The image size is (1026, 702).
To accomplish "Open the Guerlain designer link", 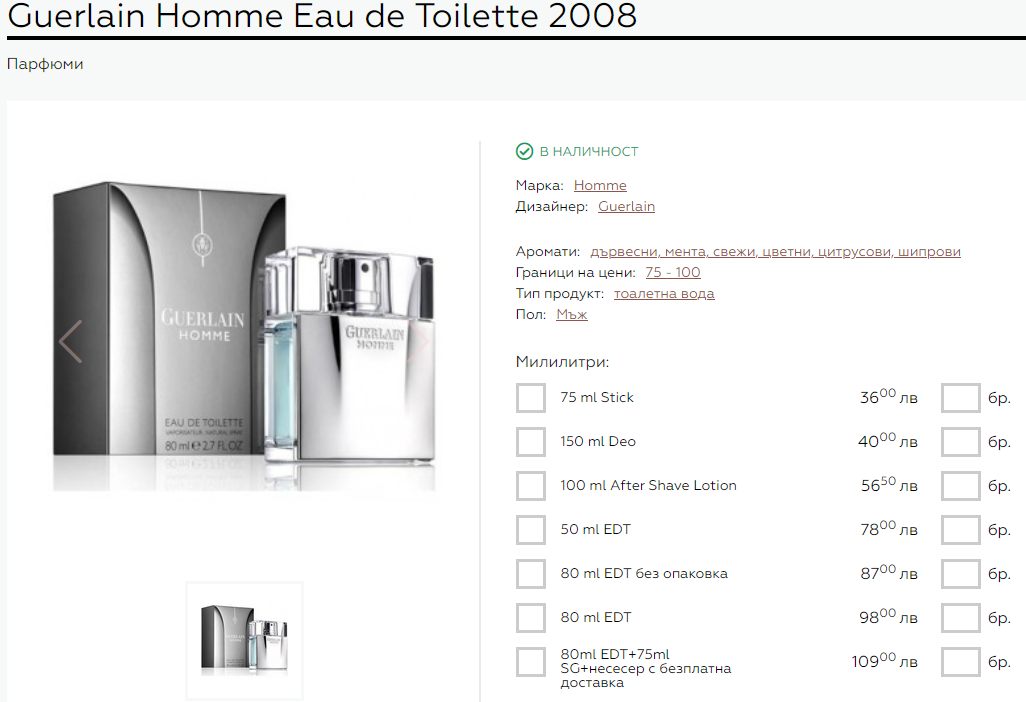I will 626,207.
